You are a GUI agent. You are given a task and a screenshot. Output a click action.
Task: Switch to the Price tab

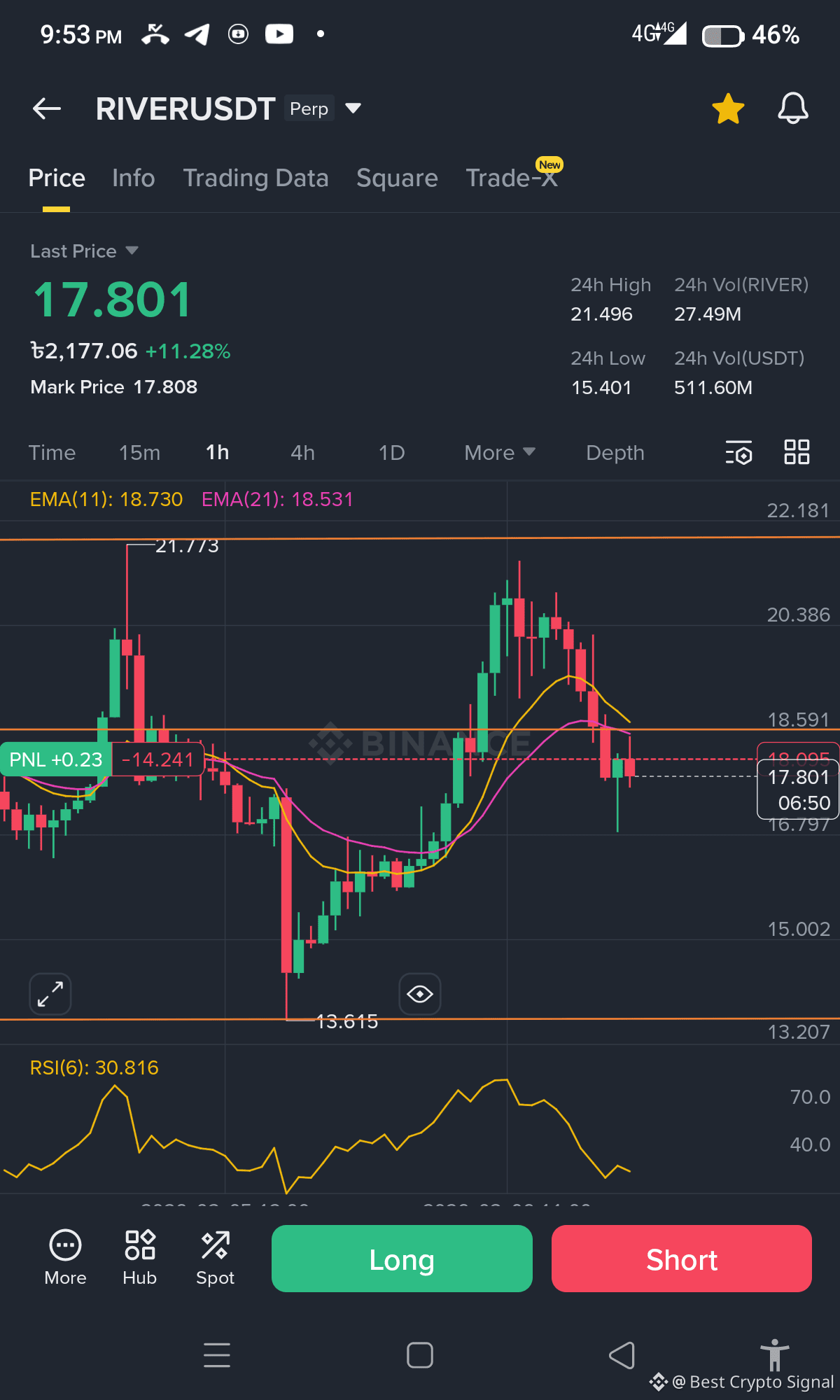pyautogui.click(x=57, y=178)
